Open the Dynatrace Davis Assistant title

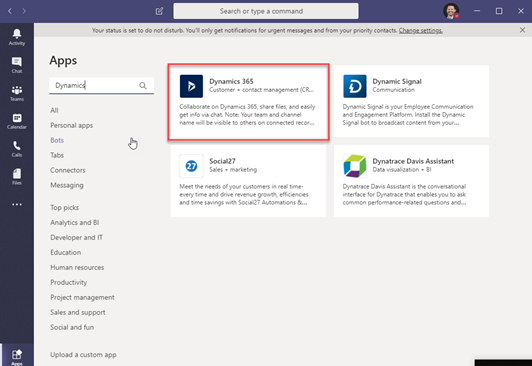[413, 161]
